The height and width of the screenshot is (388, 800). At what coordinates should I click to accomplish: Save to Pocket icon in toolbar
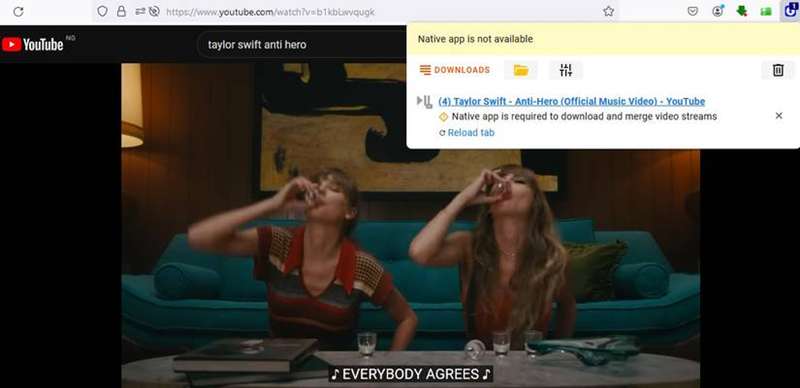tap(692, 11)
